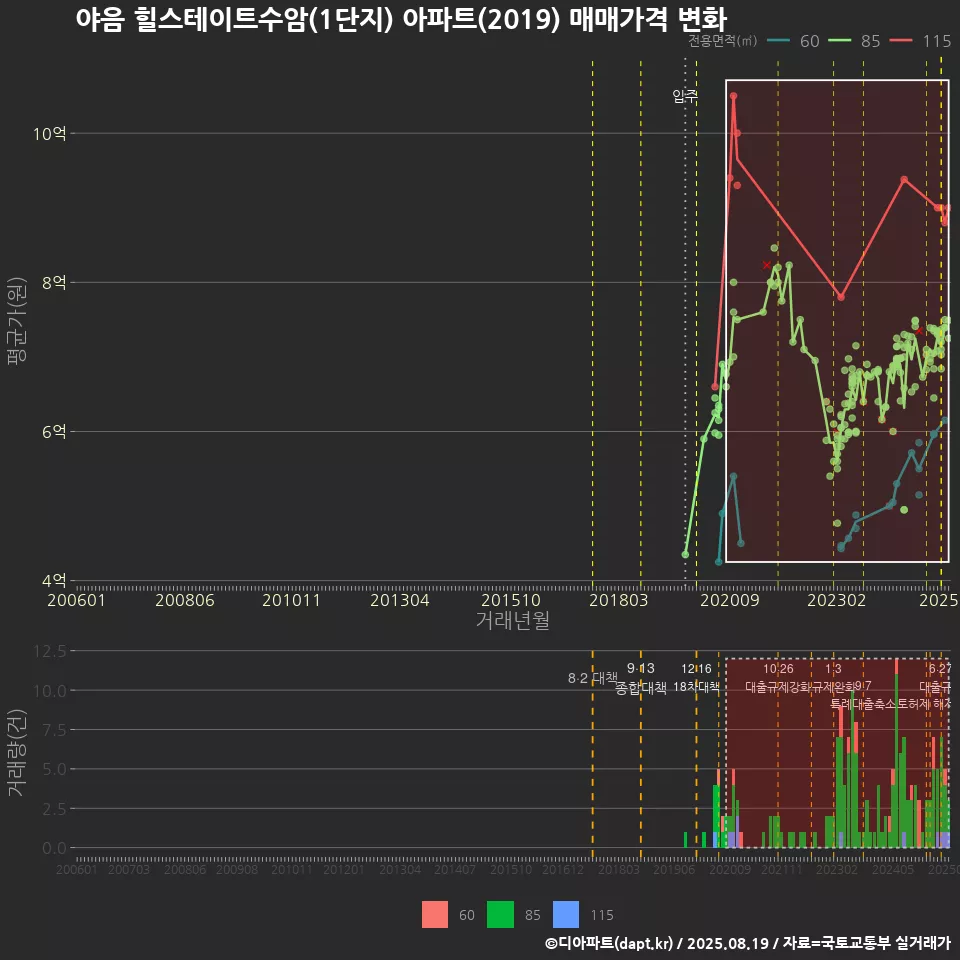
Task: Click the '12·16 18차대책' policy annotation
Action: 696,678
